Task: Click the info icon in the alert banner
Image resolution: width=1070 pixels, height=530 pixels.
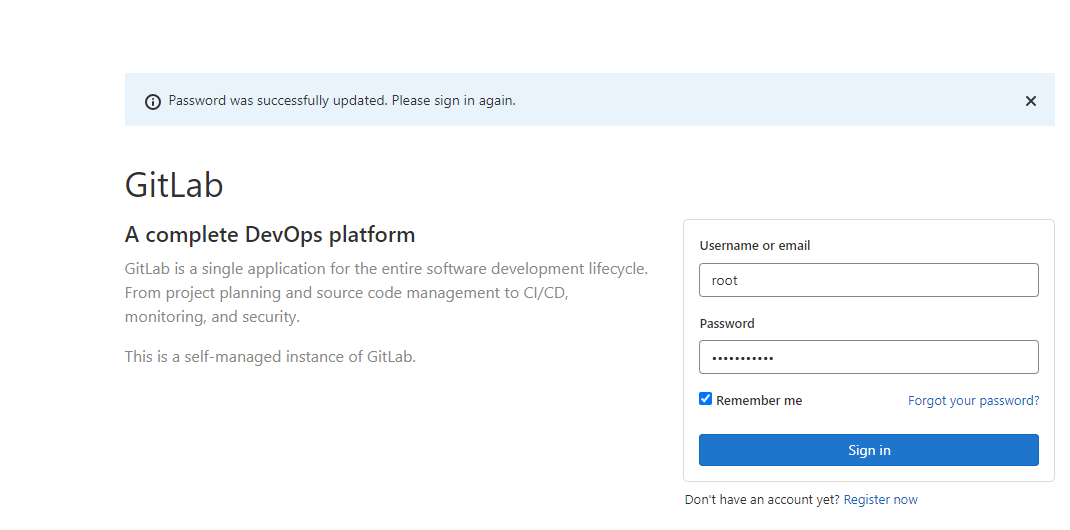Action: pos(153,102)
